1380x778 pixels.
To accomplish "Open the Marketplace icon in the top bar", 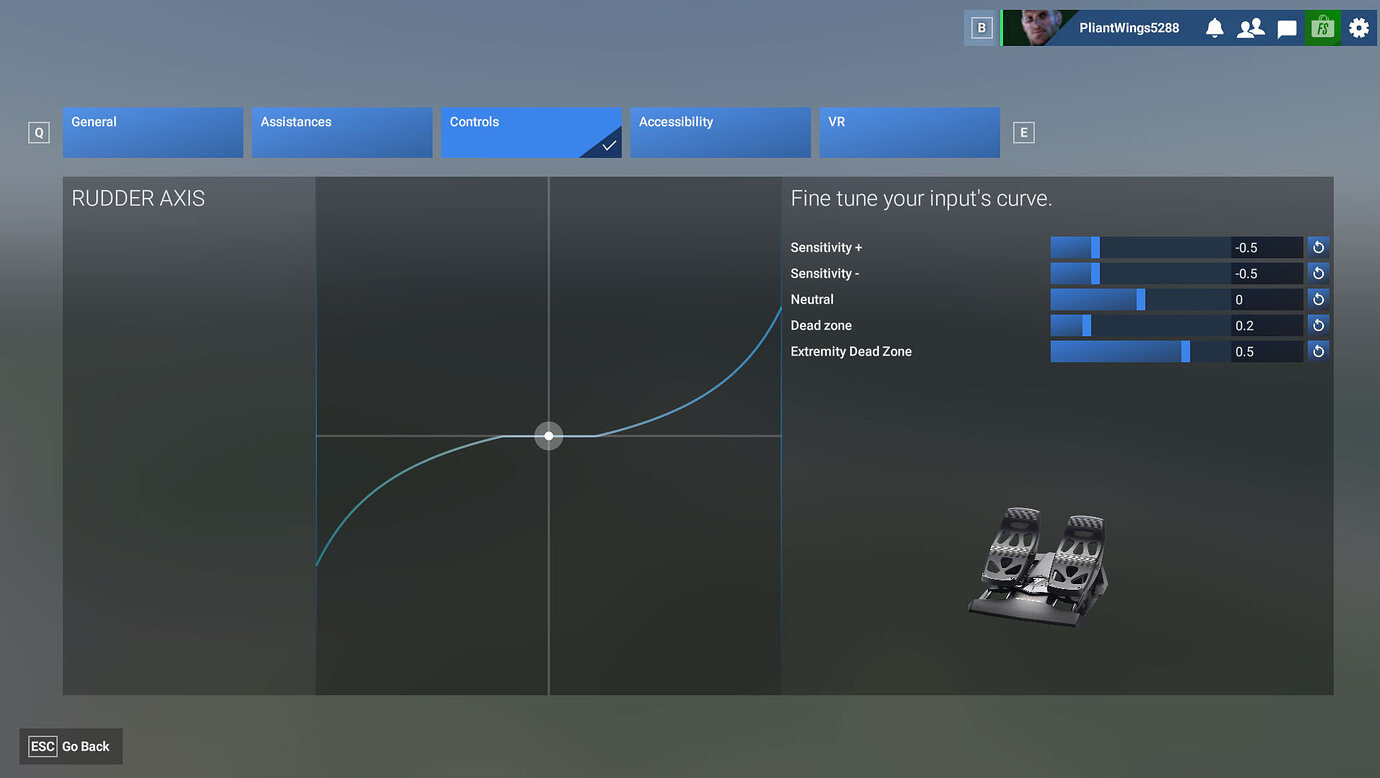I will point(1322,27).
